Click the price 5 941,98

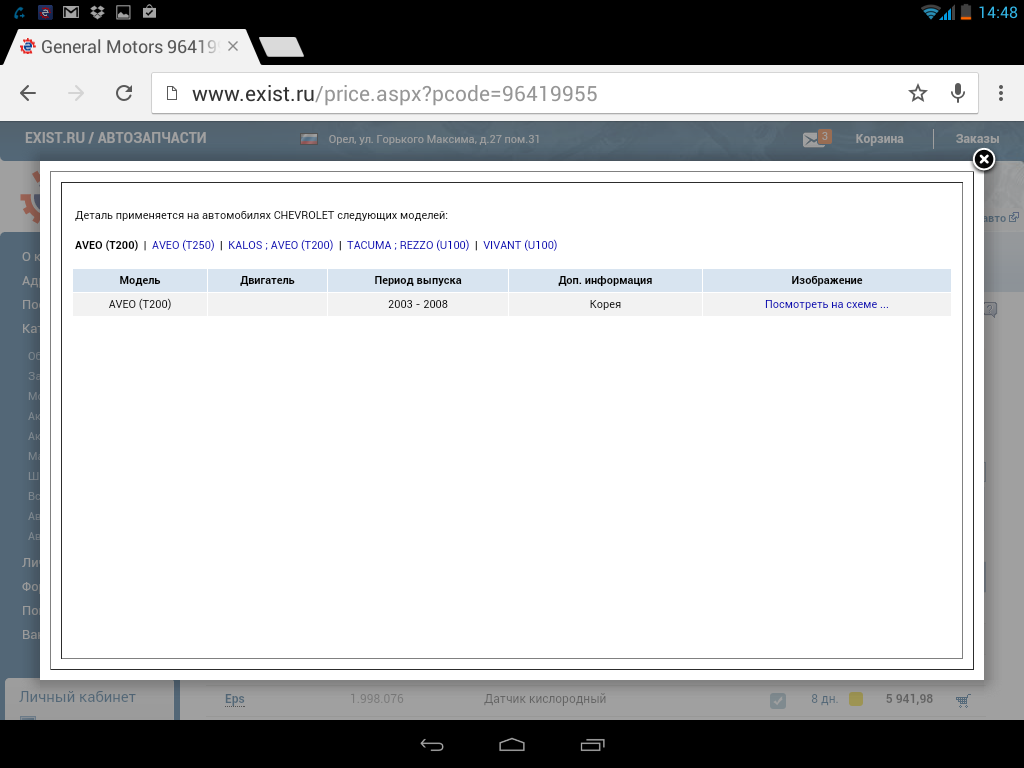point(909,699)
